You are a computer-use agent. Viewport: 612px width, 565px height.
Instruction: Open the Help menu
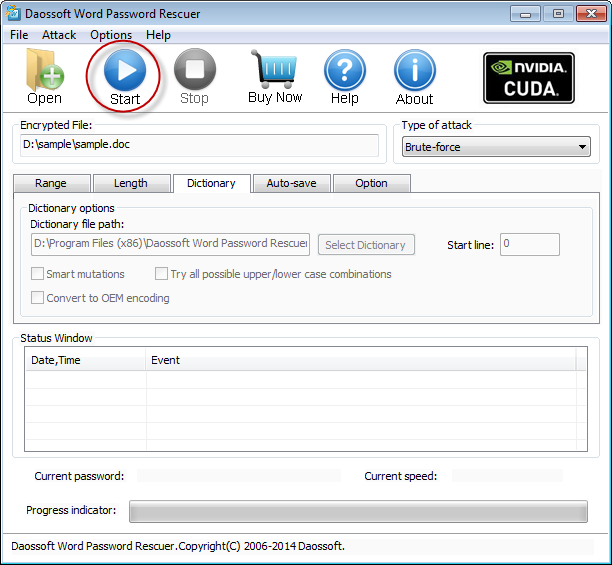click(x=158, y=35)
